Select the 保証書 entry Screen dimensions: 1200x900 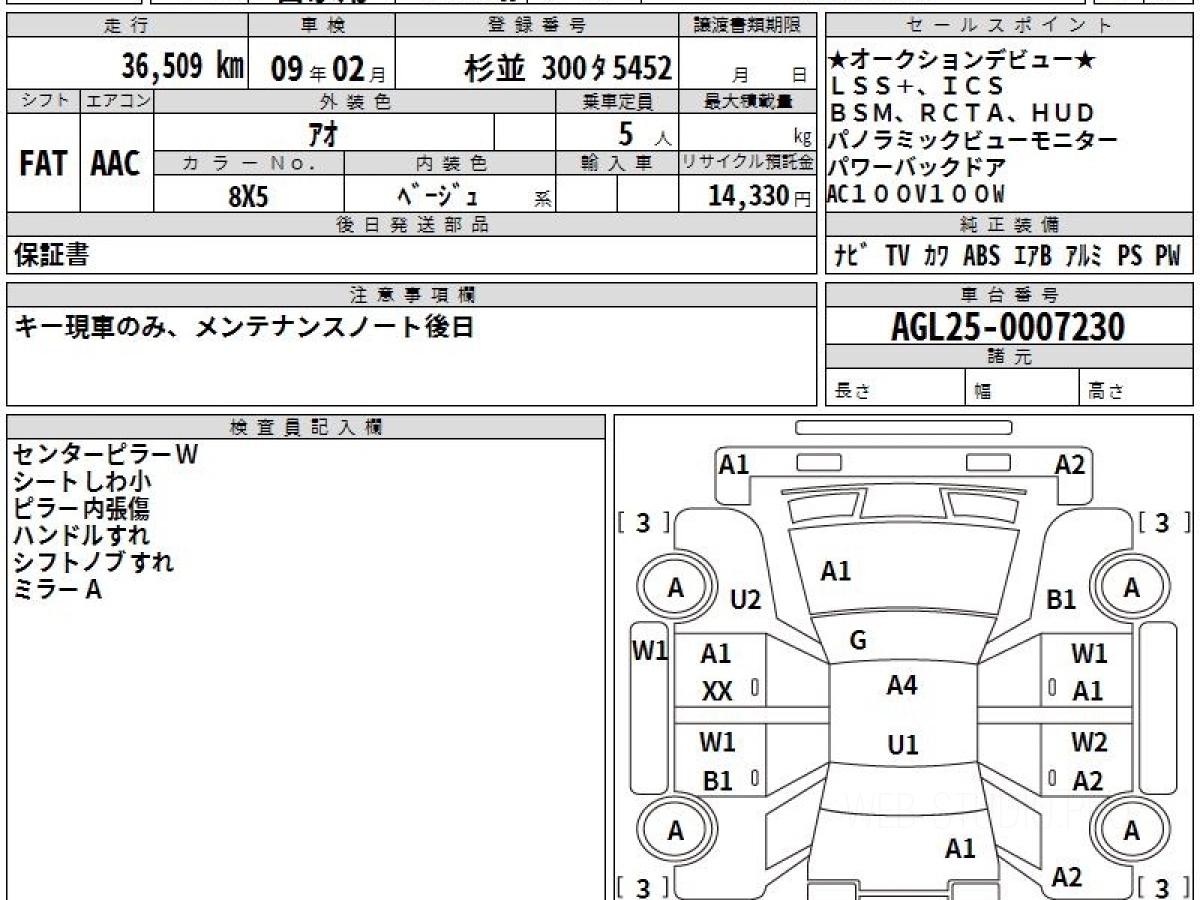[51, 255]
